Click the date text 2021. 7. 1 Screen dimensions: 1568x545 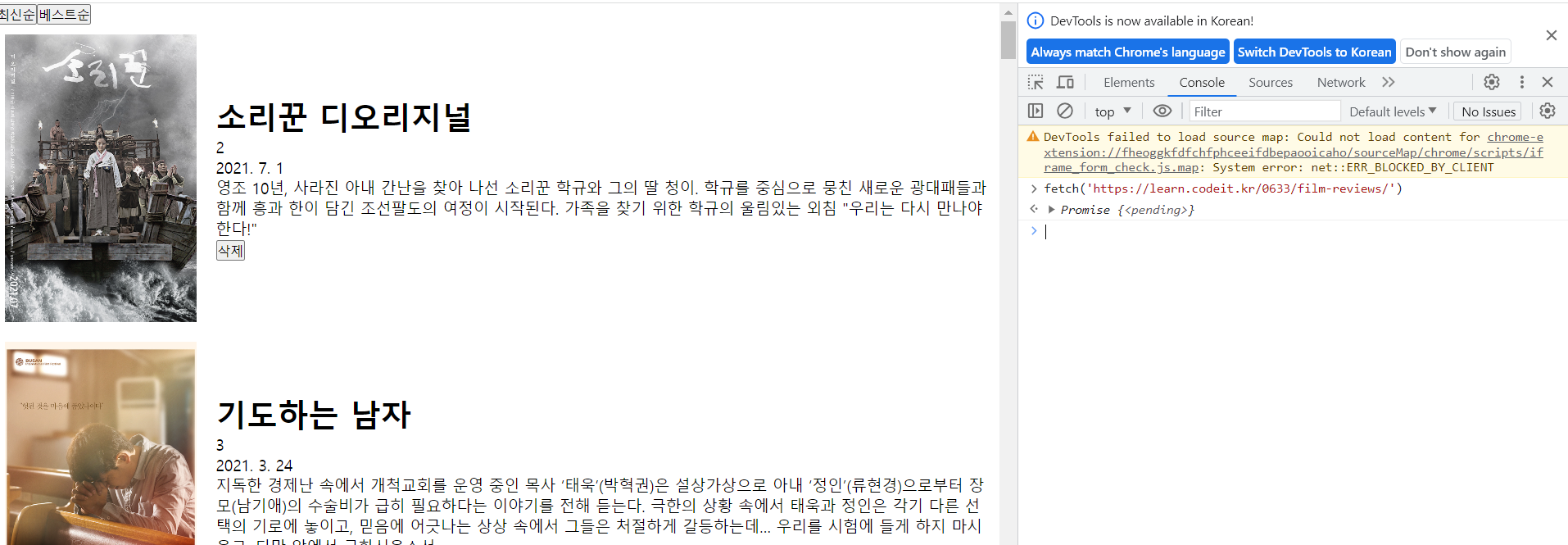coord(250,168)
